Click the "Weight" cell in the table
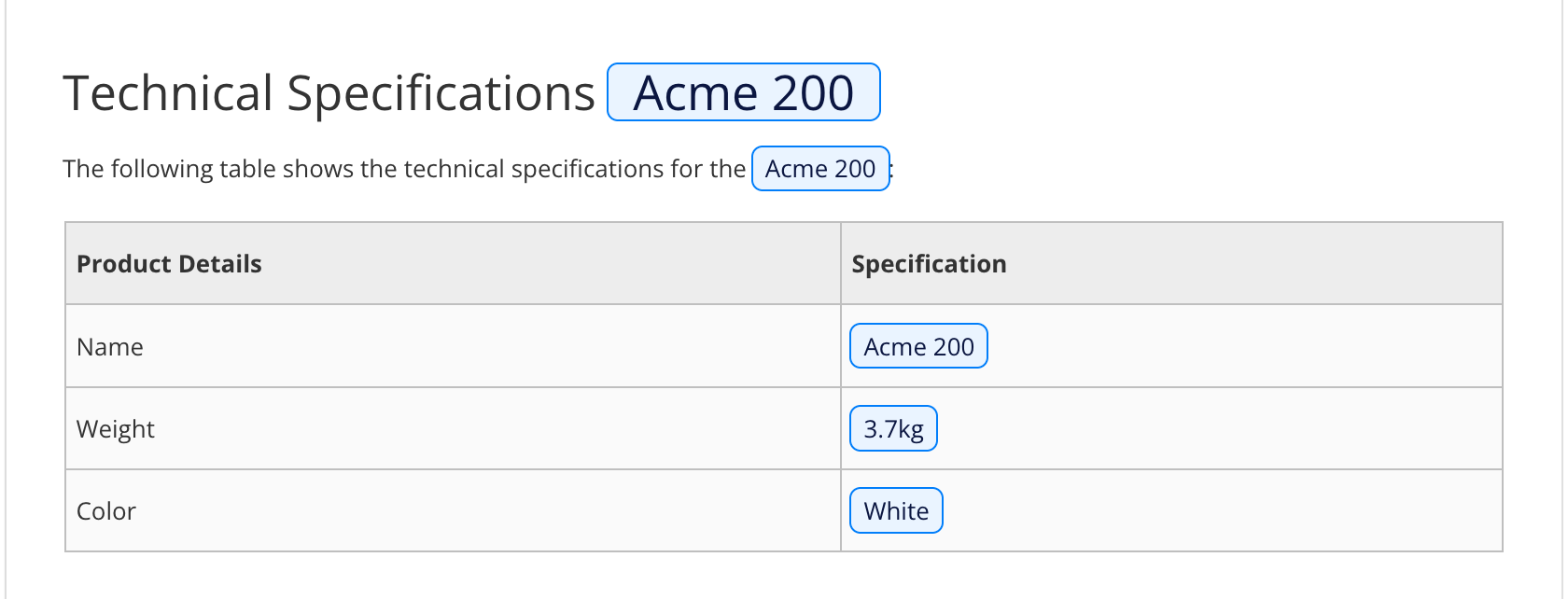 (116, 429)
